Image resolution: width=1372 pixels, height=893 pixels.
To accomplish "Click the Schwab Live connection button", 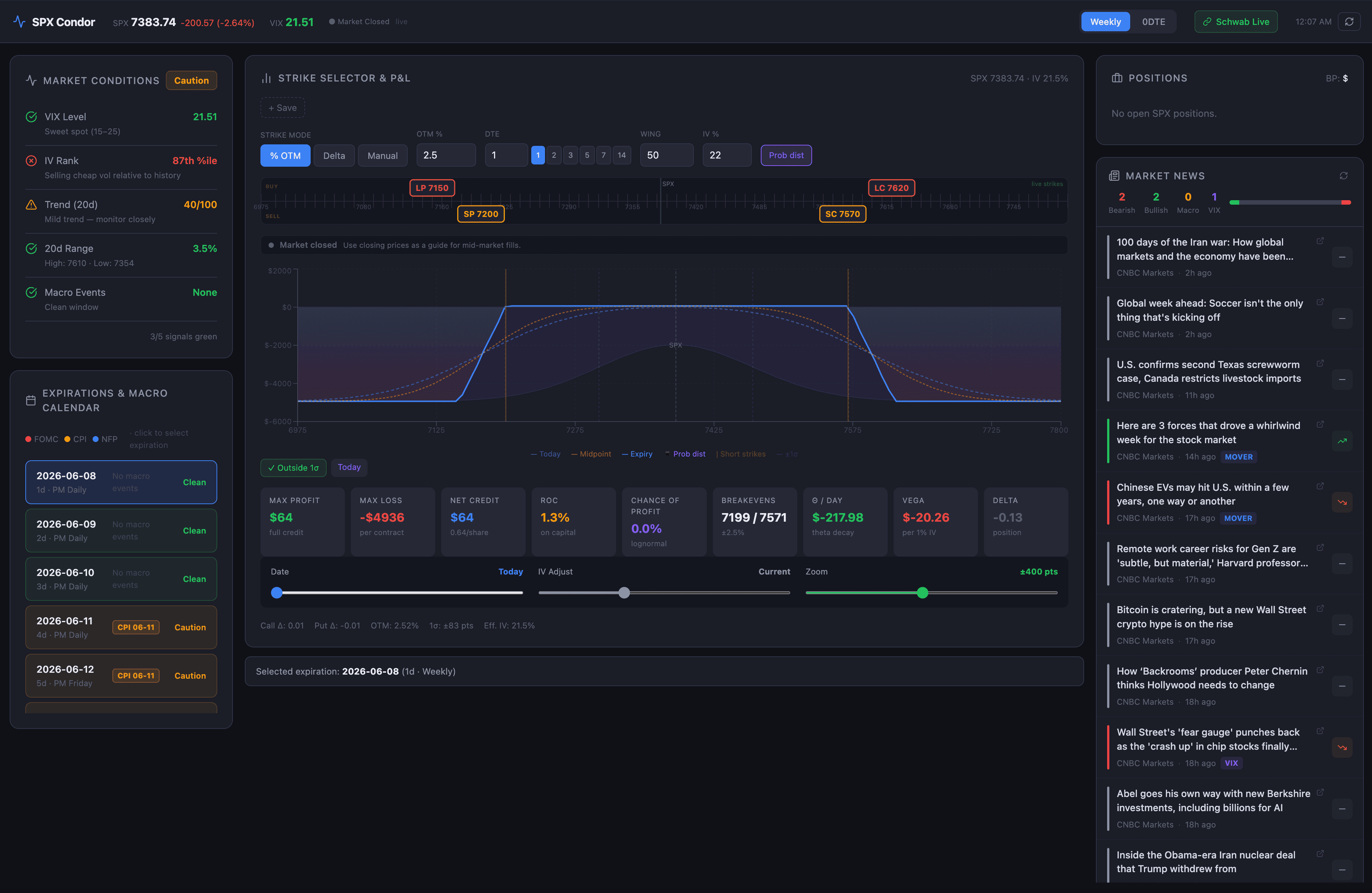I will tap(1235, 22).
